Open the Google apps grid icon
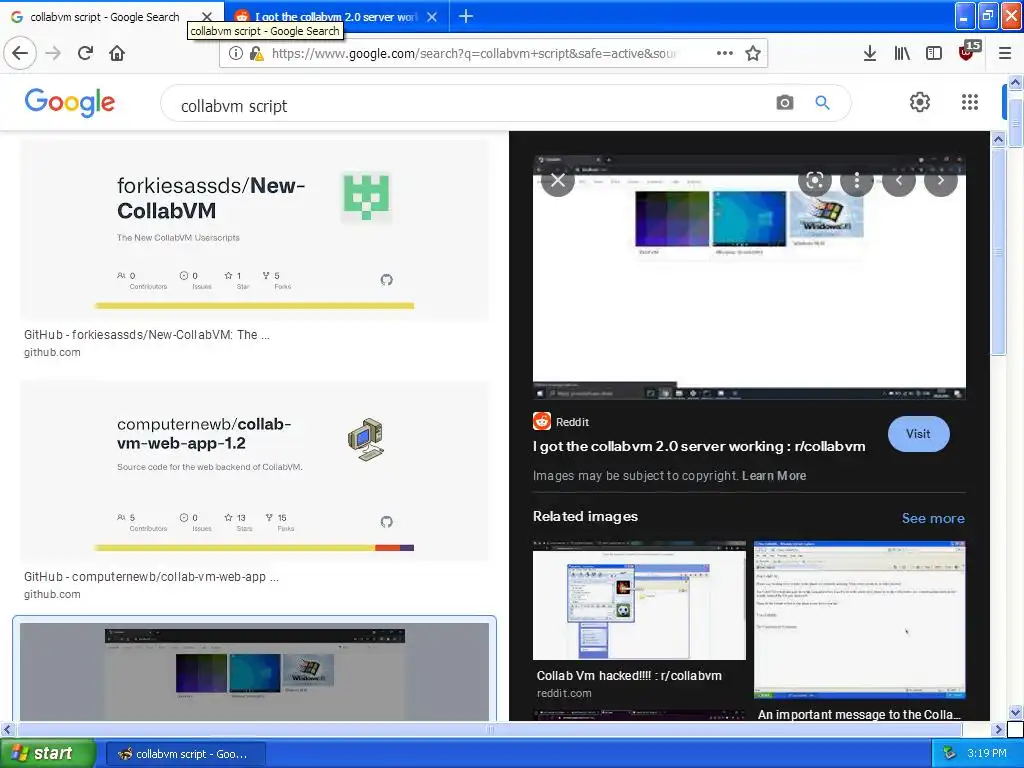The width and height of the screenshot is (1024, 768). 970,102
